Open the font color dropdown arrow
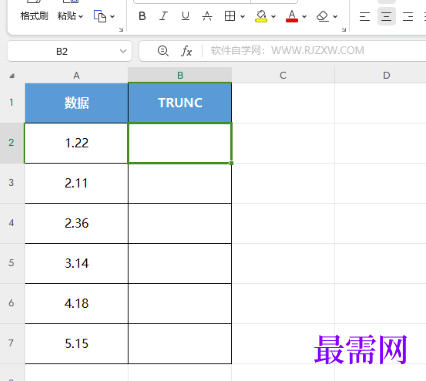426x381 pixels. 304,16
